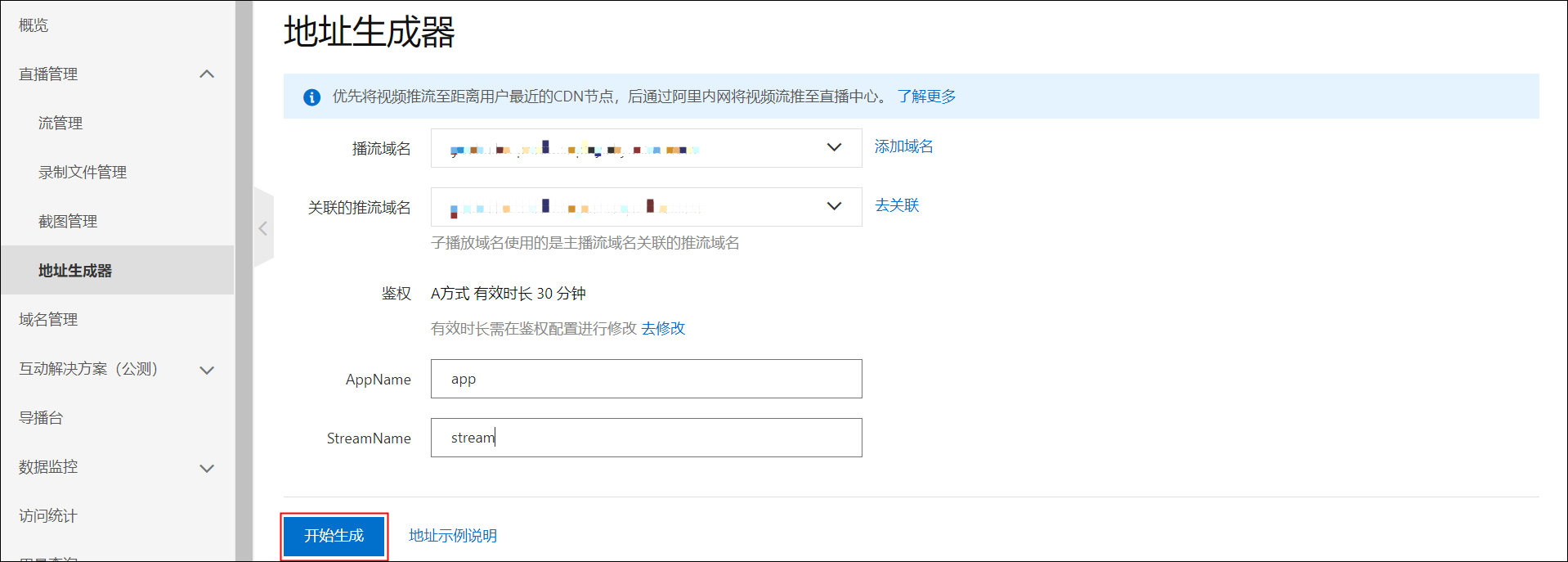Expand the 数据监控 menu section

point(207,468)
